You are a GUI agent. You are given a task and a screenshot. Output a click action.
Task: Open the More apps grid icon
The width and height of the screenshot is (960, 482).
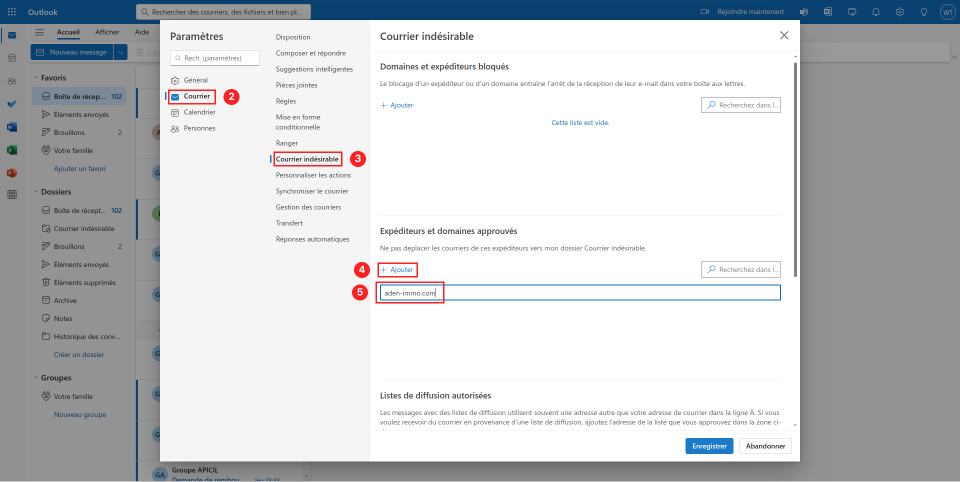pyautogui.click(x=12, y=194)
